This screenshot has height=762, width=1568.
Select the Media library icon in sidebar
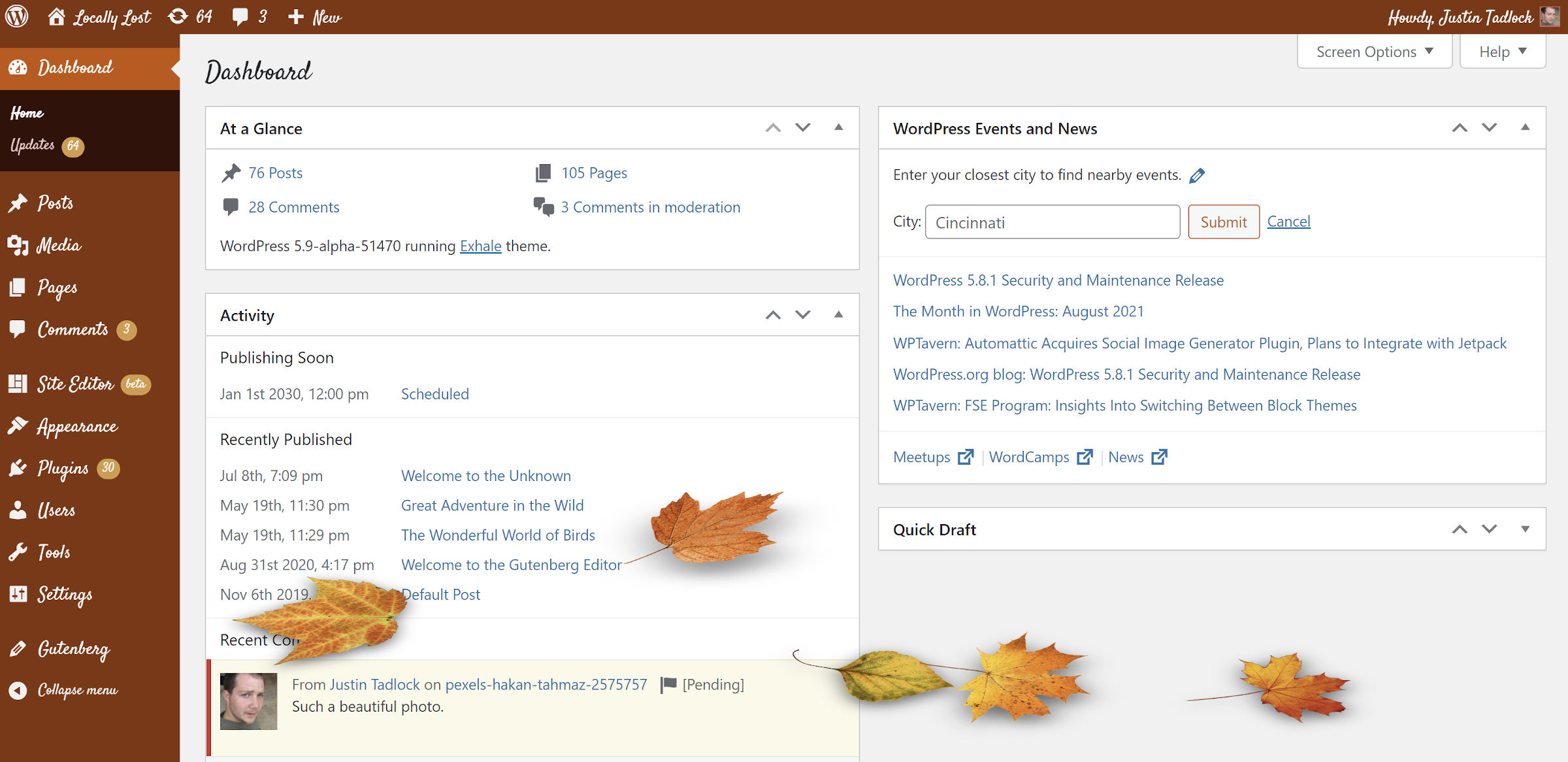pos(19,245)
